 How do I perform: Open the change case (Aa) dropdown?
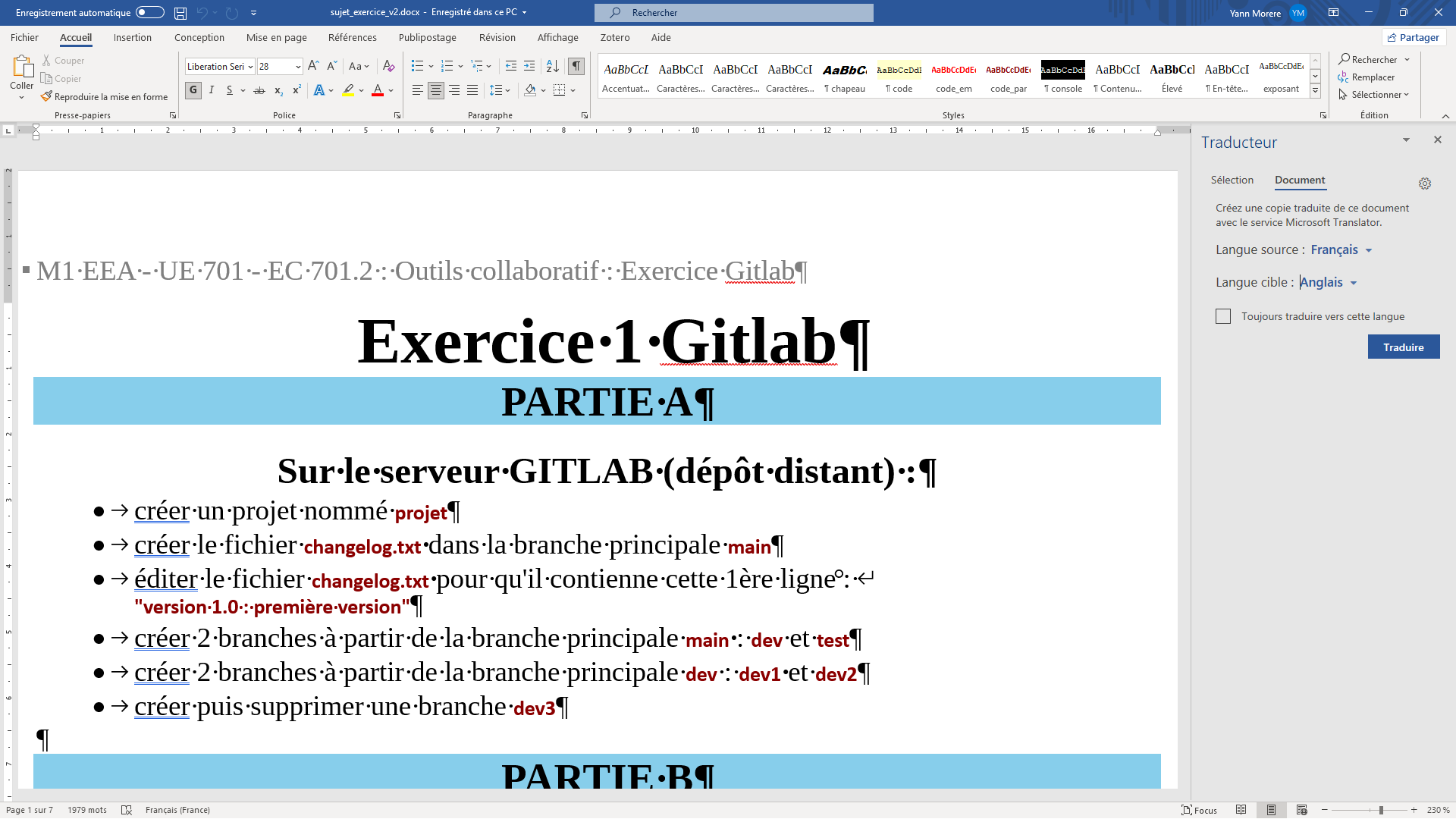point(359,67)
